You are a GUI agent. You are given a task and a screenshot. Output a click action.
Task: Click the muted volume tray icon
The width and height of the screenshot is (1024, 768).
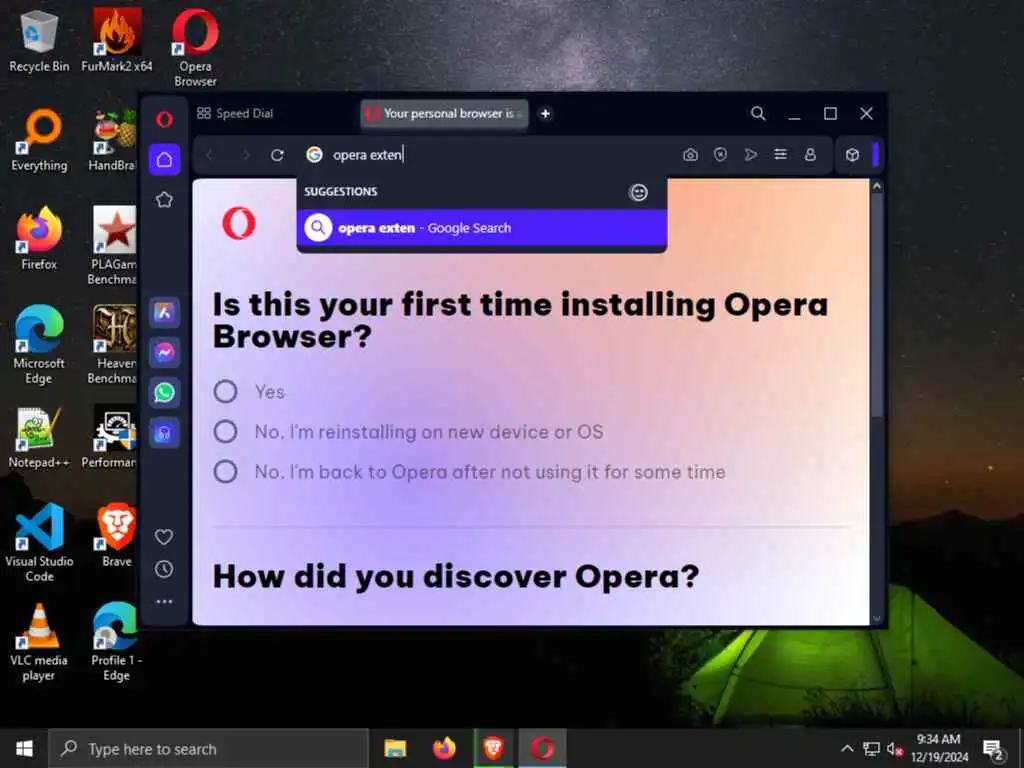tap(895, 748)
